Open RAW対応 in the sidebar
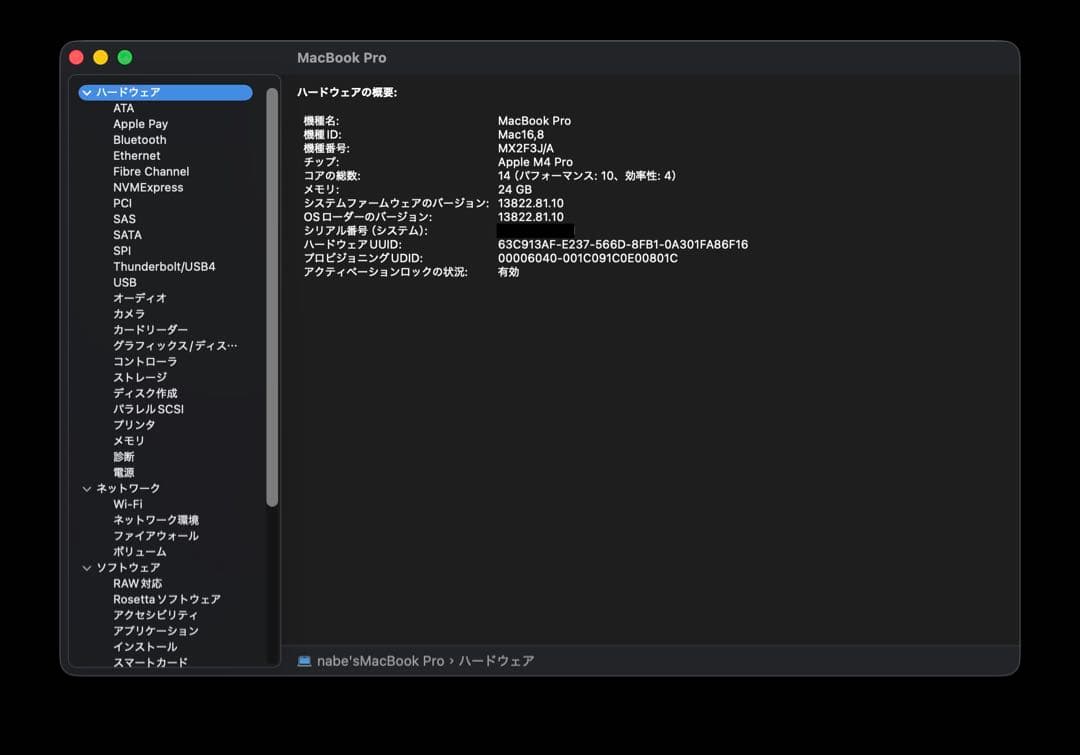1080x755 pixels. point(138,583)
